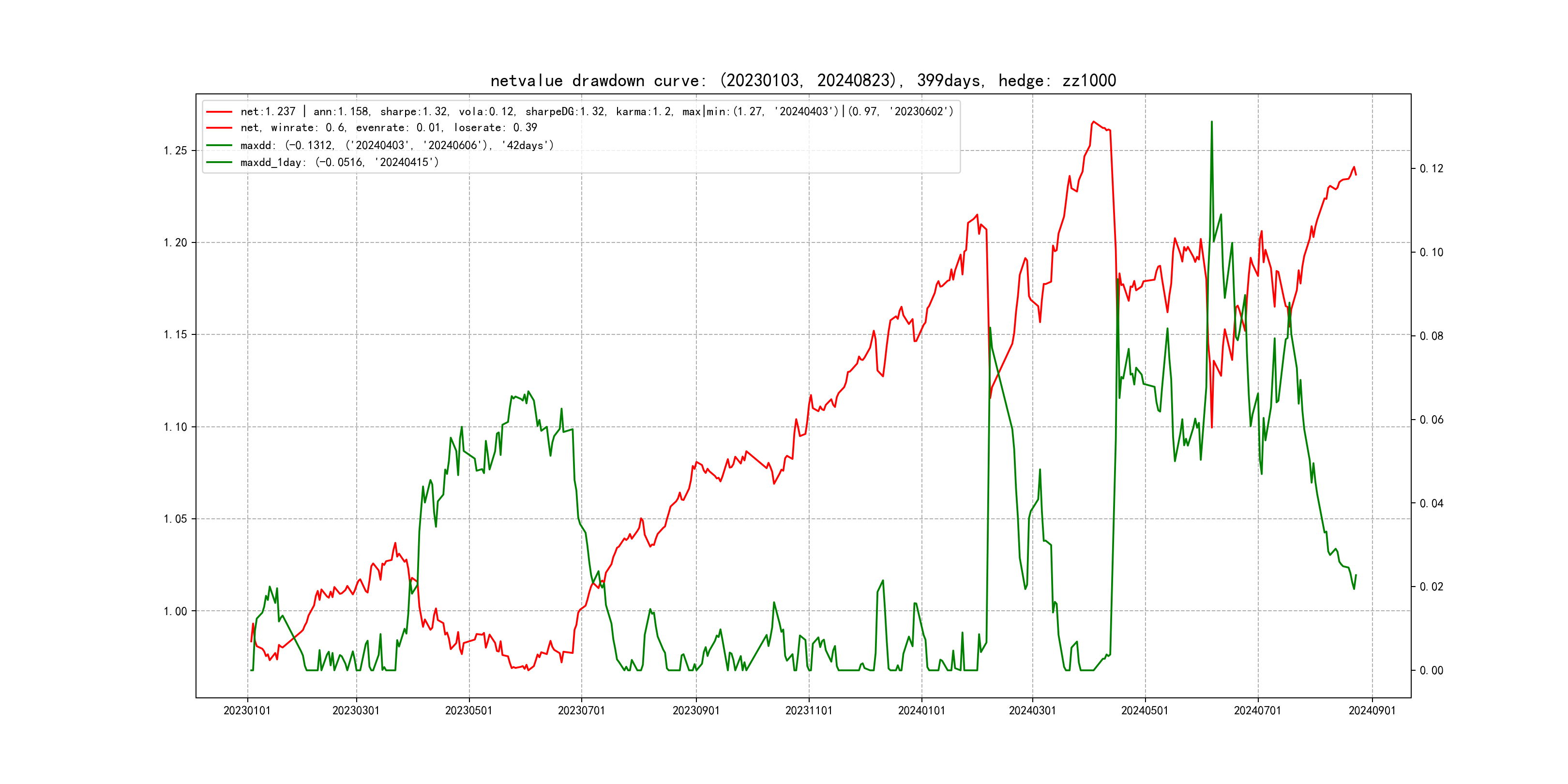The width and height of the screenshot is (1568, 784).
Task: Click the 0.00 right y-axis tick label
Action: click(1431, 671)
